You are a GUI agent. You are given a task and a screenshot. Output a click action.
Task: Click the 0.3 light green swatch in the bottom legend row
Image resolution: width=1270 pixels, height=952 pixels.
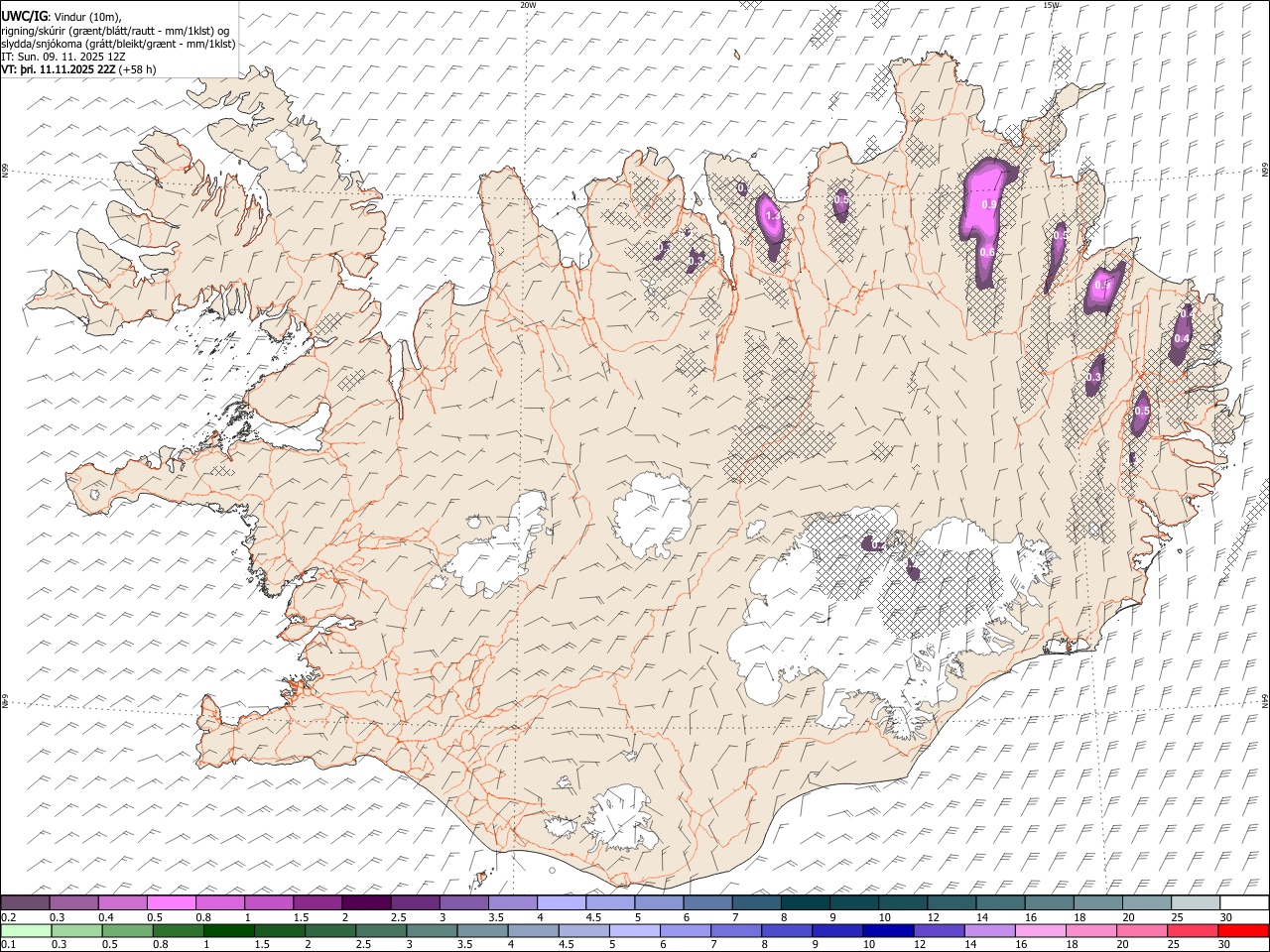(x=76, y=930)
